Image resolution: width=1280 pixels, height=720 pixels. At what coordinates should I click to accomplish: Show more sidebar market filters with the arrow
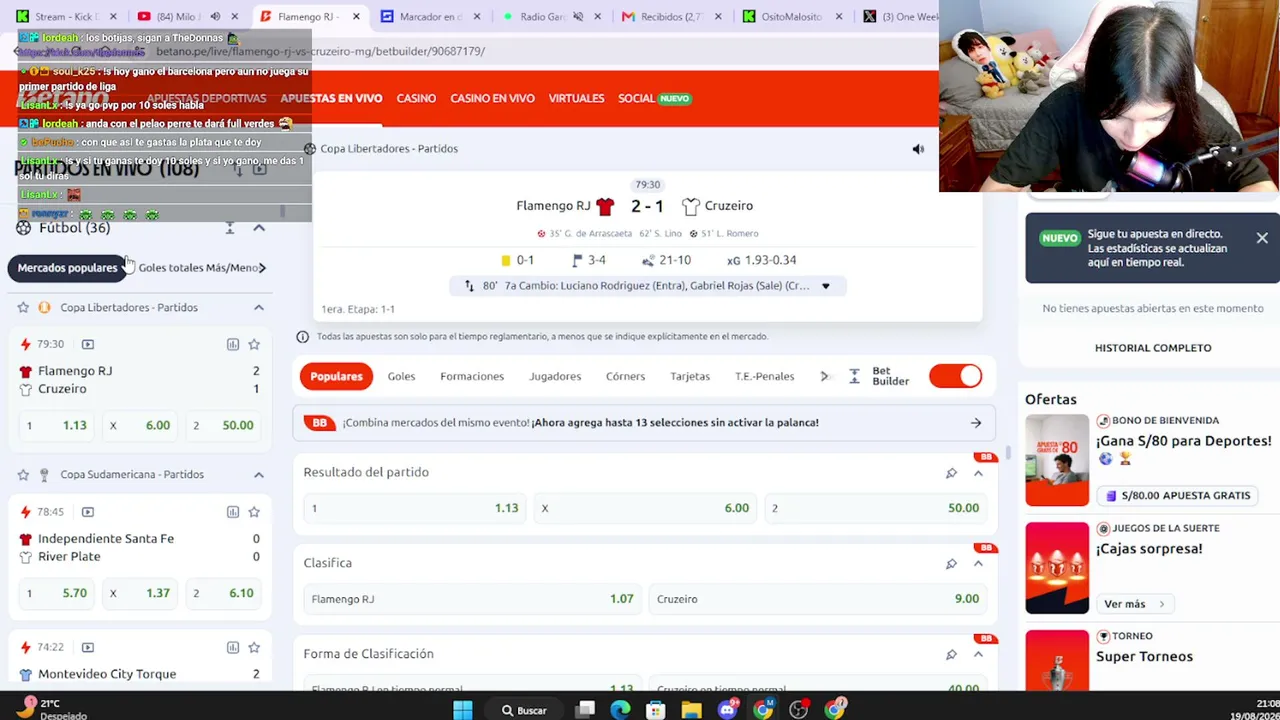[262, 267]
